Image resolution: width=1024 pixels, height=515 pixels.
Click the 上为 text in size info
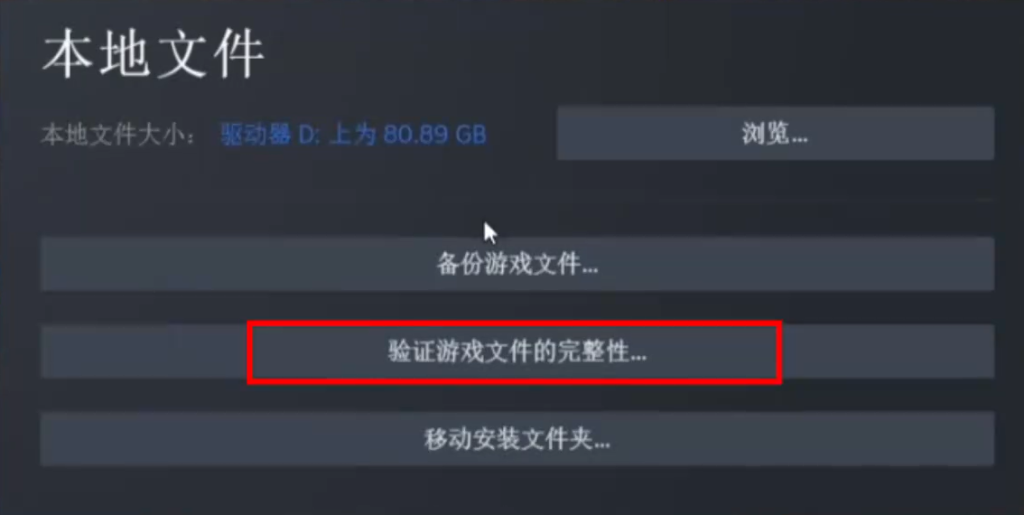(353, 135)
